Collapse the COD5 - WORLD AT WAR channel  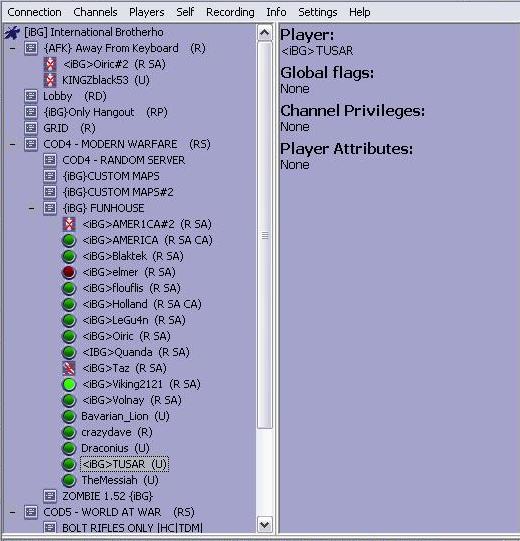click(x=12, y=512)
